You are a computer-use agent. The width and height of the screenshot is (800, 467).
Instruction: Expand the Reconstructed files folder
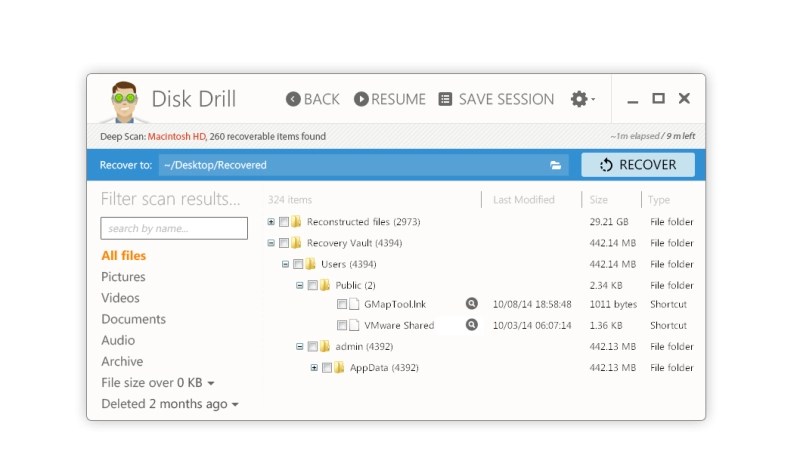pos(271,222)
